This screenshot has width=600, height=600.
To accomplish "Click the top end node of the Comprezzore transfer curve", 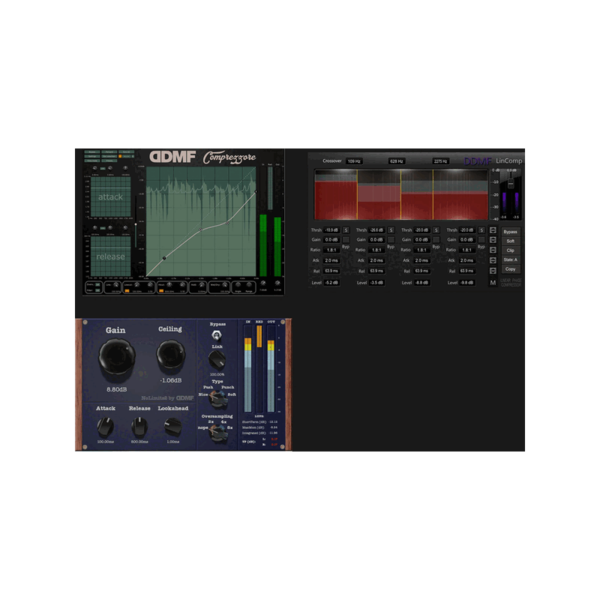I will coord(256,192).
